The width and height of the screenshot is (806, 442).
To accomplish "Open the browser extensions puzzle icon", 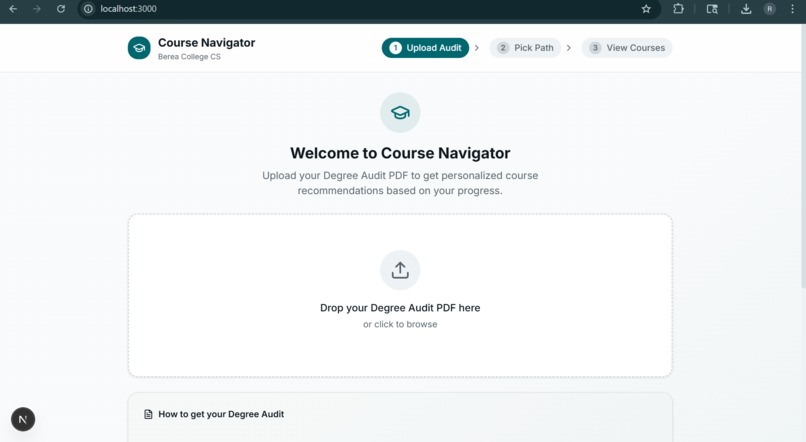I will pos(679,9).
